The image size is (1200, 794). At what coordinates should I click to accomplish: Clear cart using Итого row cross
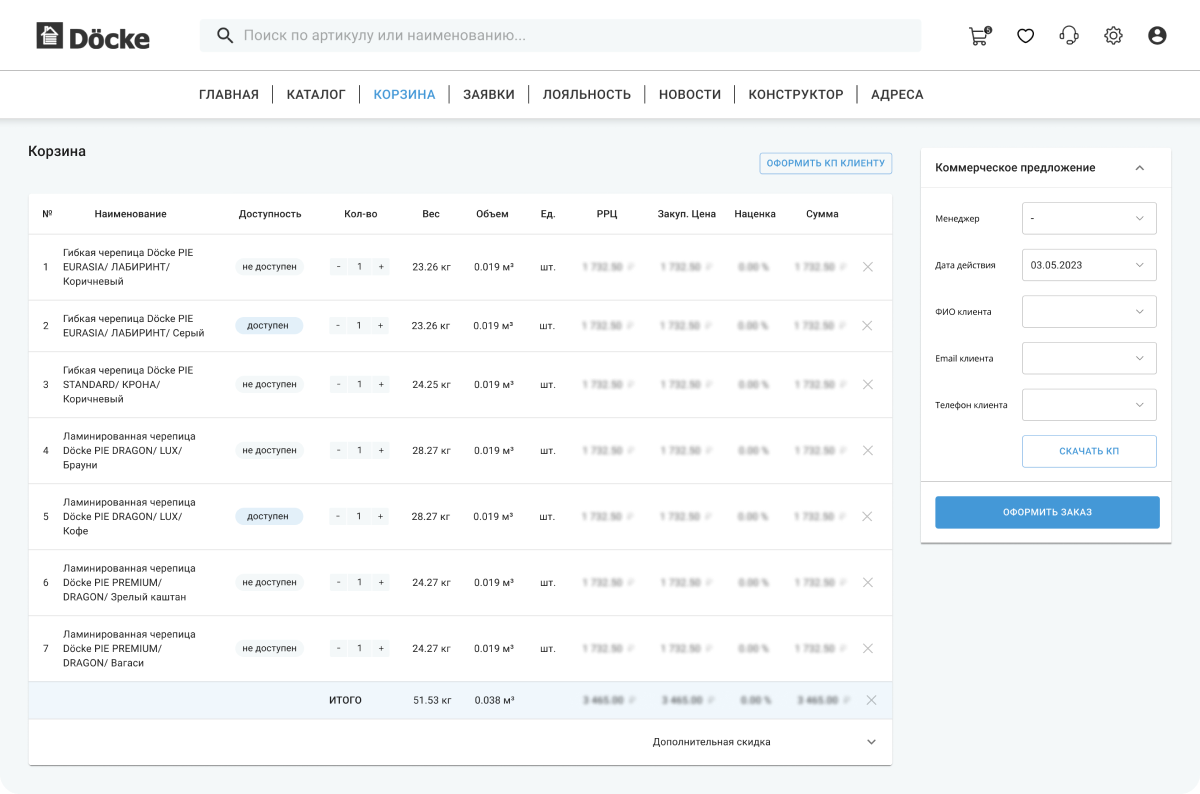point(871,700)
